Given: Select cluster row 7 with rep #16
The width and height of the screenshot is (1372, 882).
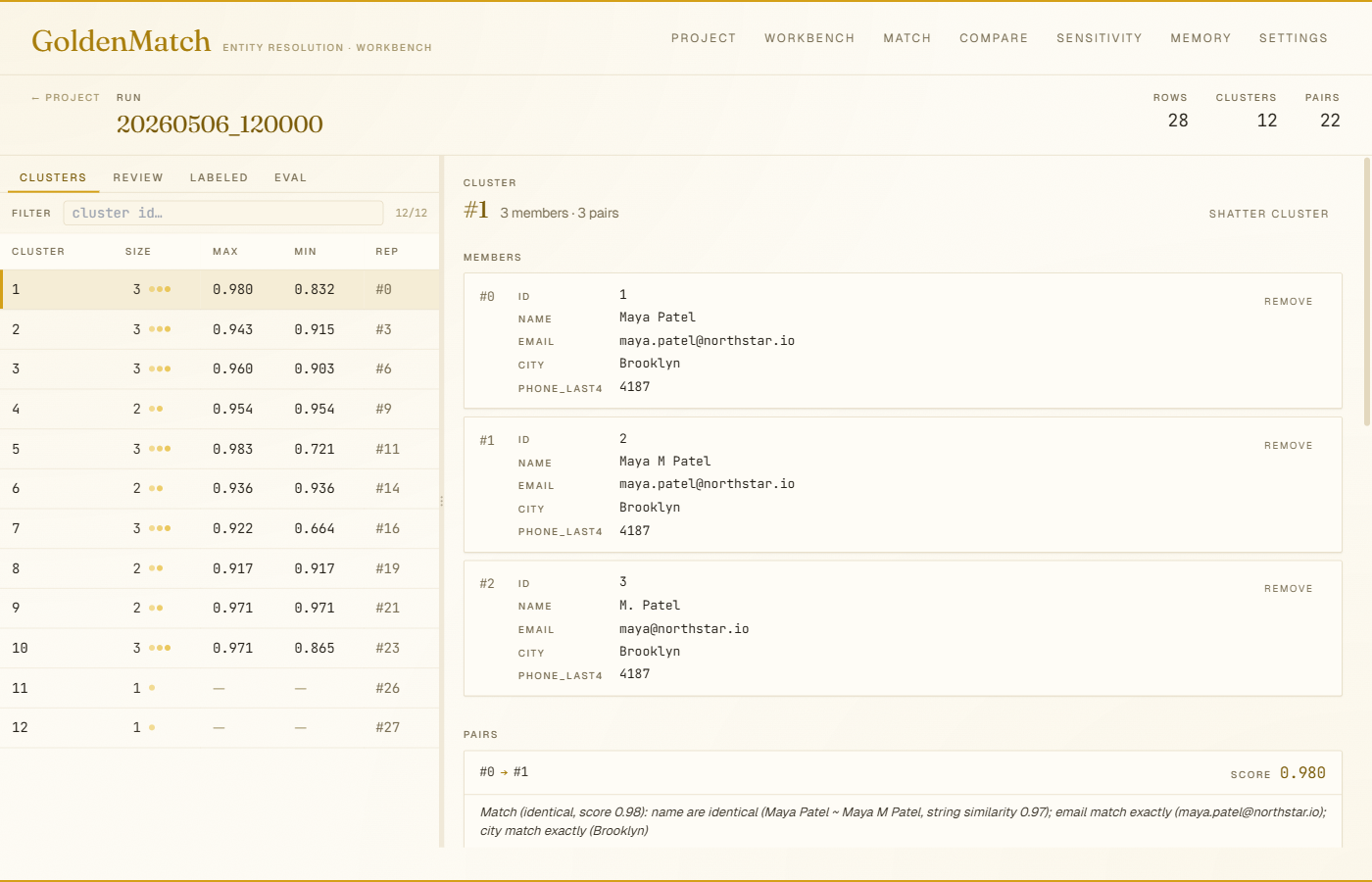Looking at the screenshot, I should click(220, 529).
